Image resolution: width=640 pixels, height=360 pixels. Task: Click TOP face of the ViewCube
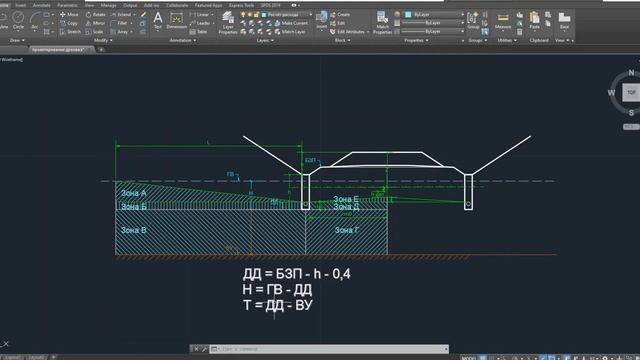point(631,92)
